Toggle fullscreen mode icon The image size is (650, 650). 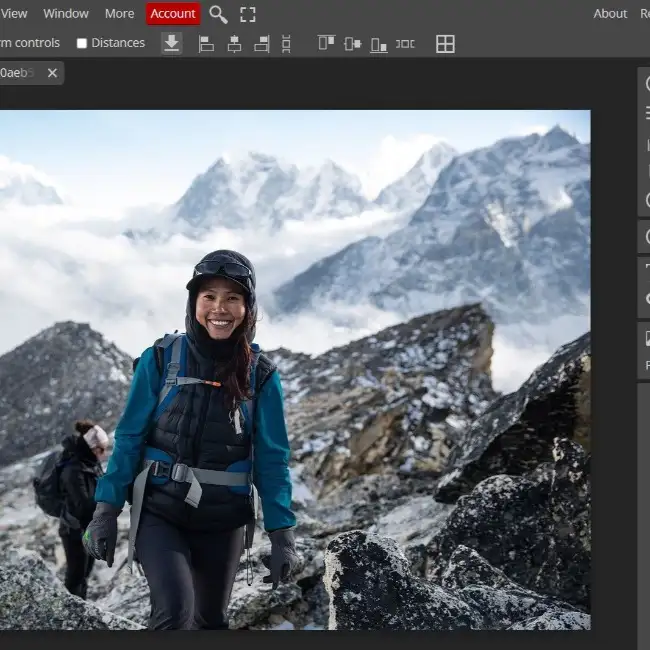pyautogui.click(x=247, y=15)
